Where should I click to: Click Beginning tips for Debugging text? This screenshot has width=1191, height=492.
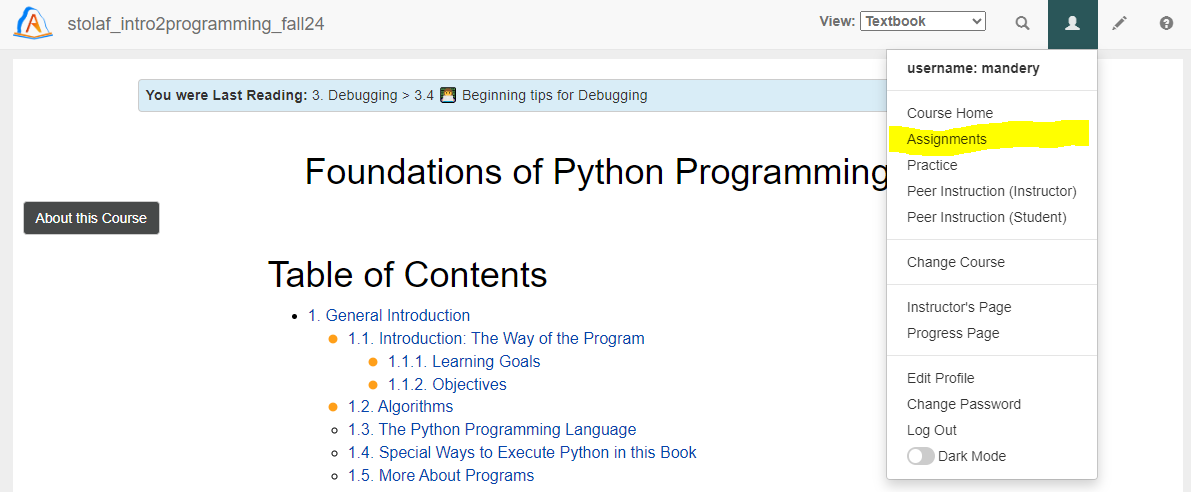click(554, 96)
